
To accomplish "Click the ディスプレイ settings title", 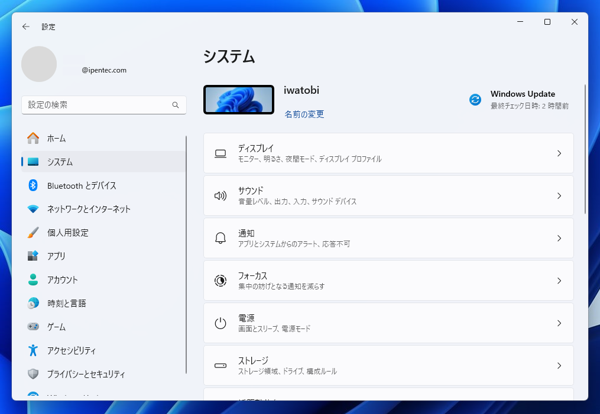I will pyautogui.click(x=256, y=148).
